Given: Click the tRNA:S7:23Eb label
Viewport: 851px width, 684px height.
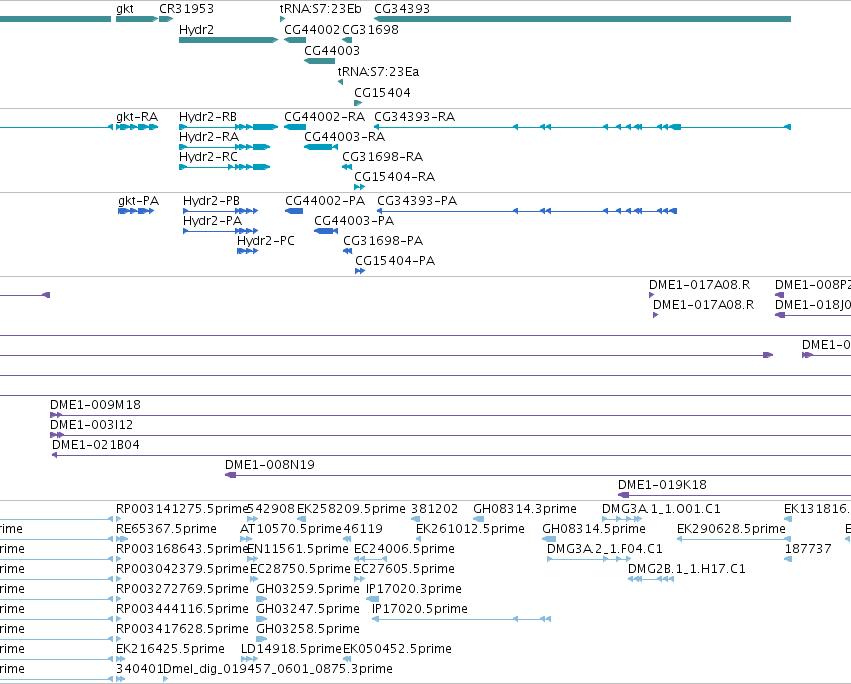Looking at the screenshot, I should [320, 9].
